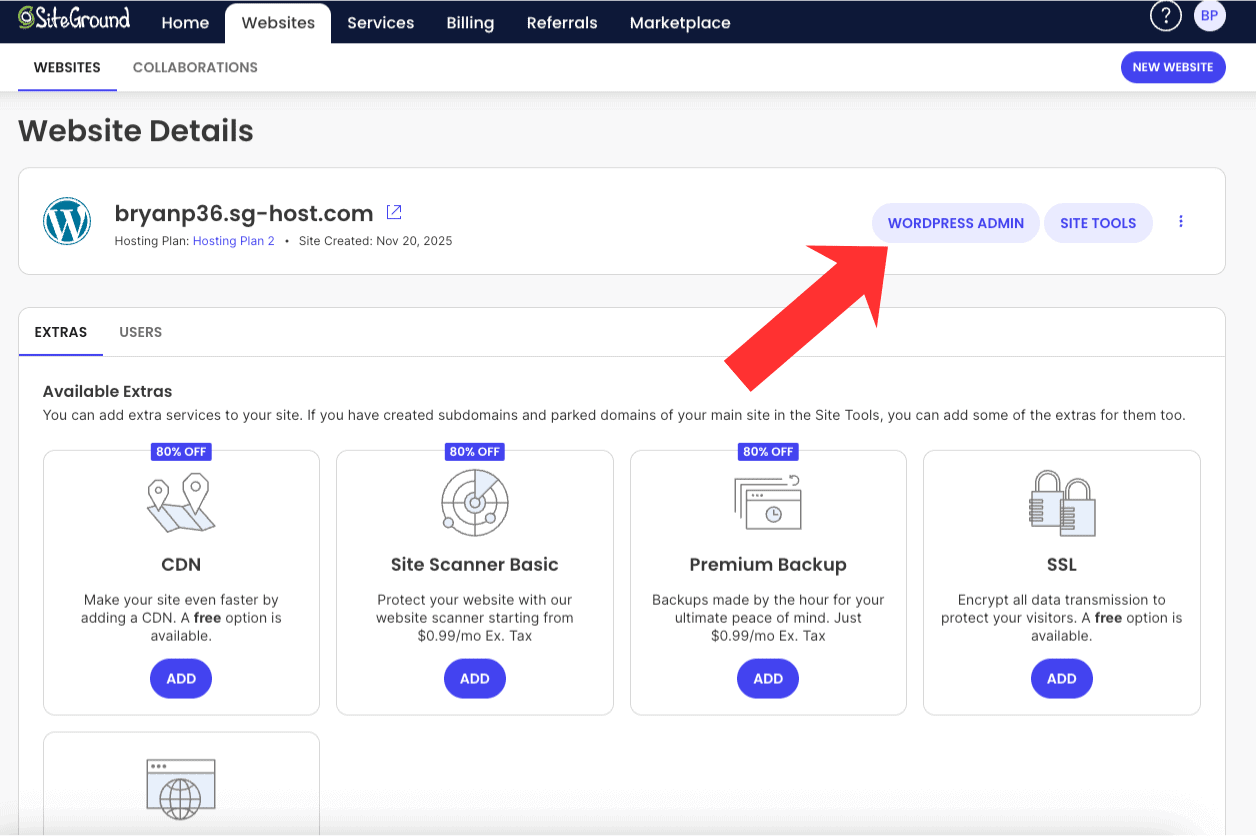This screenshot has height=836, width=1256.
Task: Switch to the WEBSITES sub-tab
Action: click(x=67, y=68)
